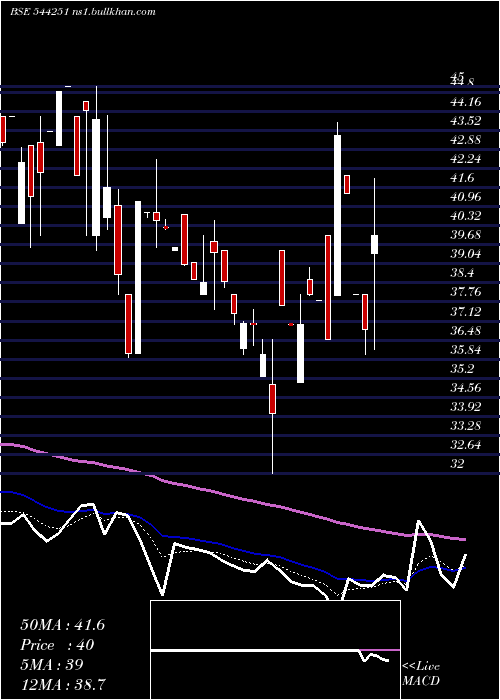This screenshot has width=500, height=700.
Task: Click the tall white candle reaching 42.88
Action: [x=338, y=215]
